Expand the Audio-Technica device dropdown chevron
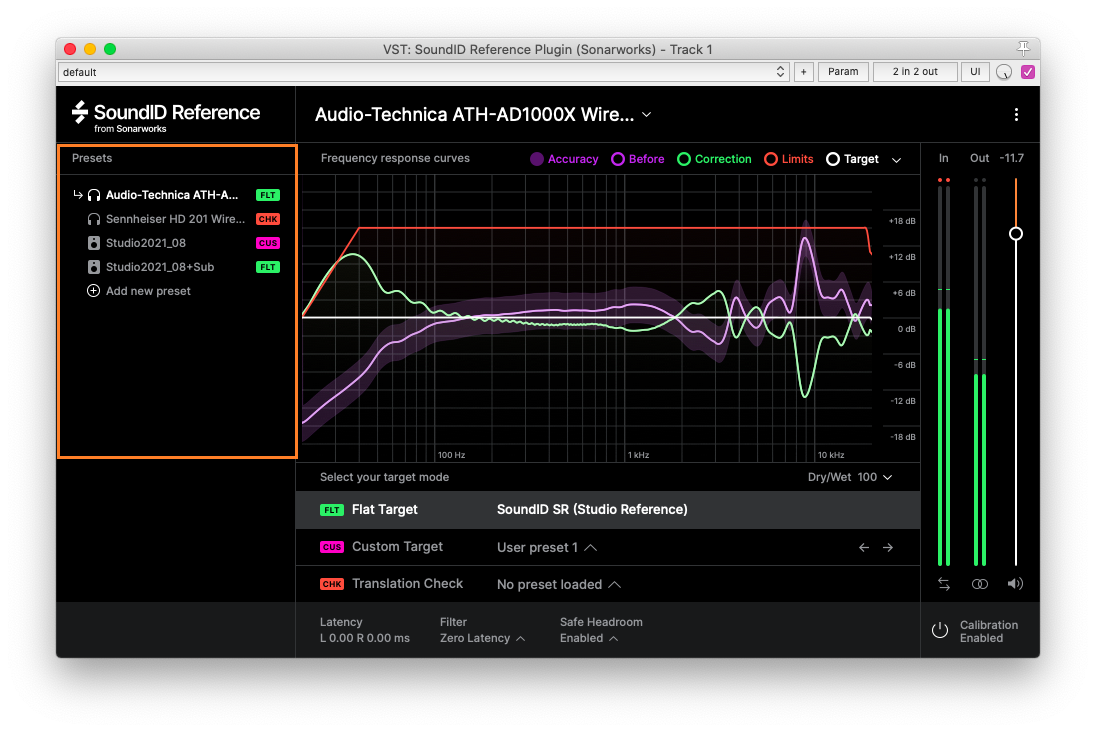Viewport: 1096px width, 732px height. point(647,115)
